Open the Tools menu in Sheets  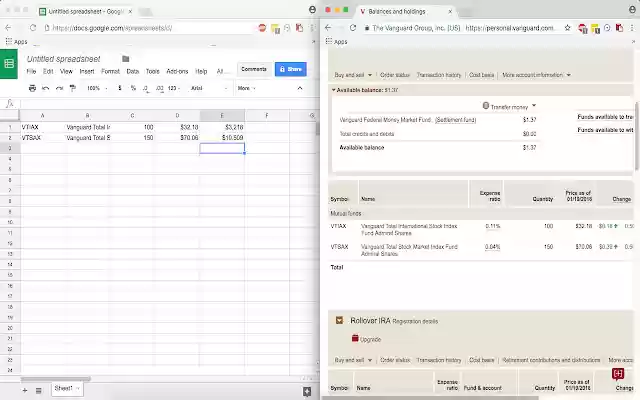click(153, 71)
